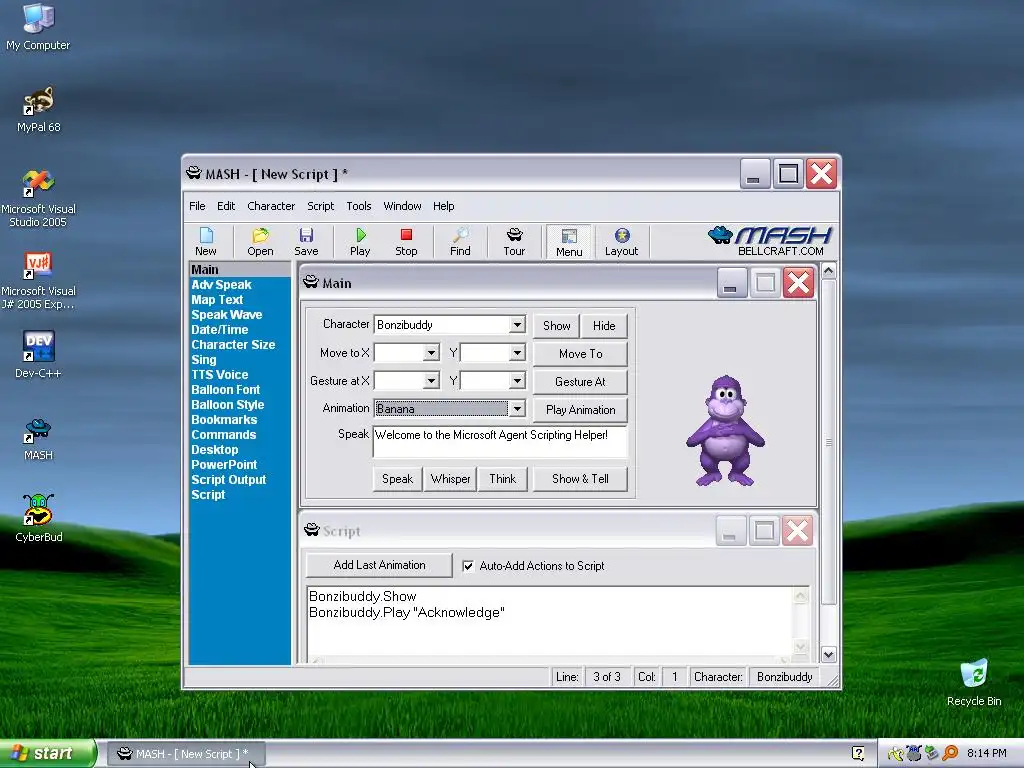Viewport: 1024px width, 768px height.
Task: Open the Window menu
Action: tap(402, 206)
